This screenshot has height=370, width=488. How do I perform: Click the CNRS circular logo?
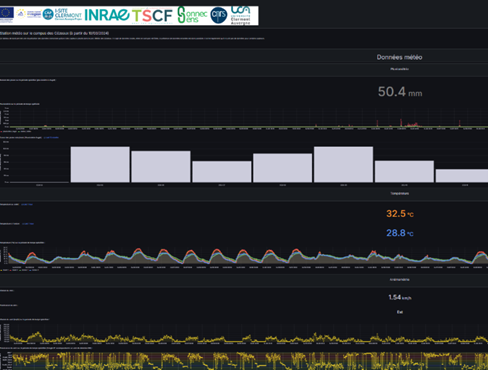(x=219, y=15)
